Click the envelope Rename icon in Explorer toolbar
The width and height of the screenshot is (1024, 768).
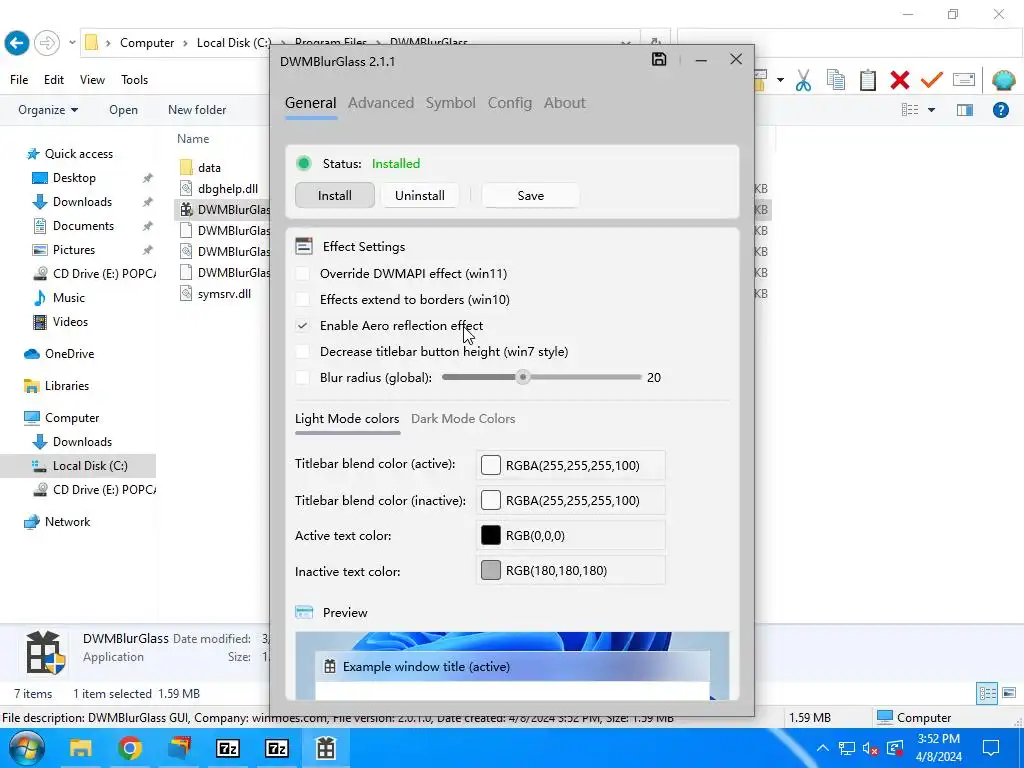pos(964,80)
